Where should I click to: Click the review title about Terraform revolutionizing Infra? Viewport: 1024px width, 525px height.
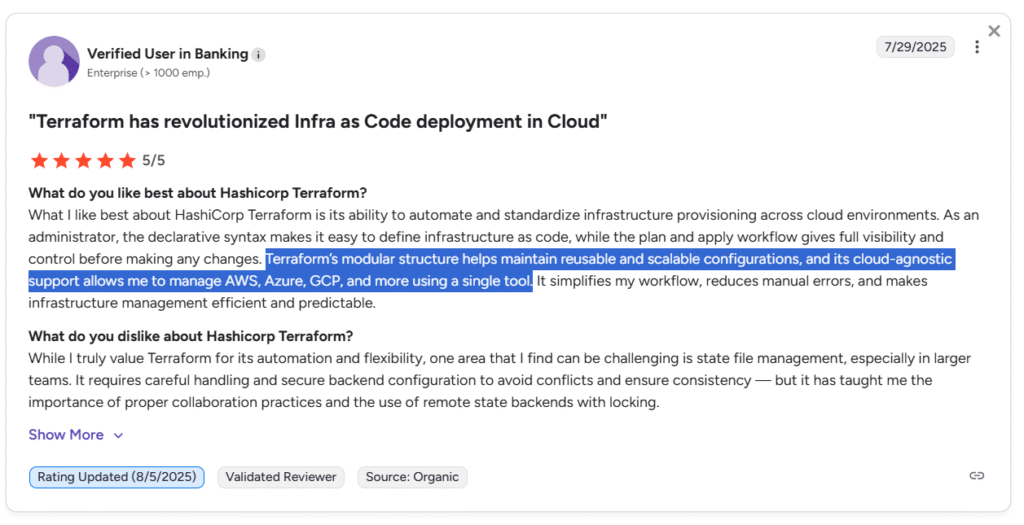[318, 122]
